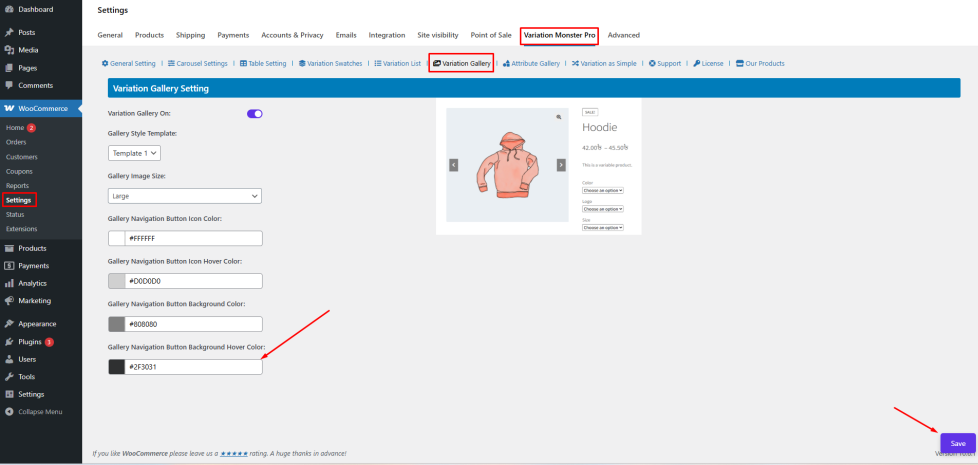This screenshot has height=465, width=978.
Task: Open the Gallery Style Template dropdown
Action: [134, 153]
